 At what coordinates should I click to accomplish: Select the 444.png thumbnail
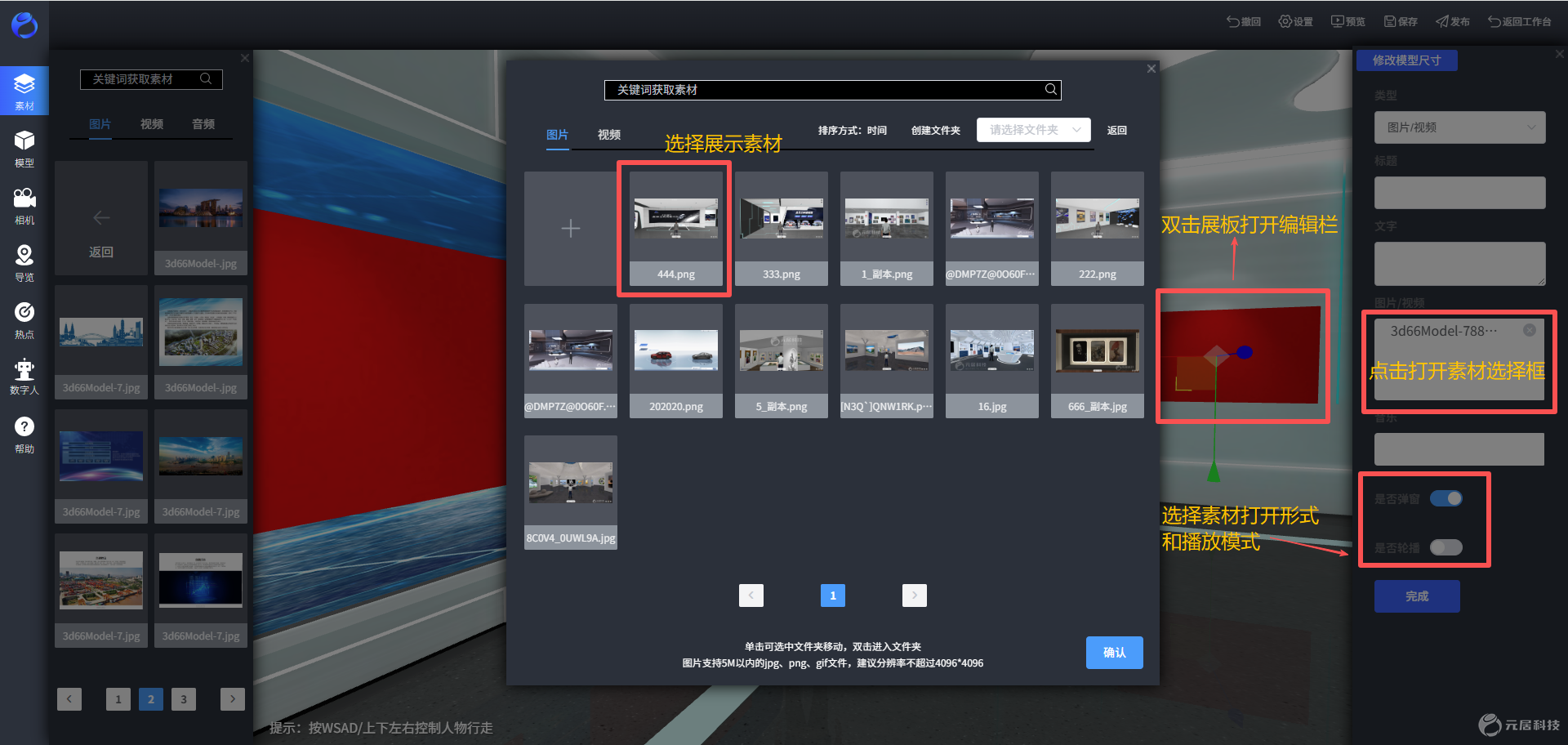676,229
